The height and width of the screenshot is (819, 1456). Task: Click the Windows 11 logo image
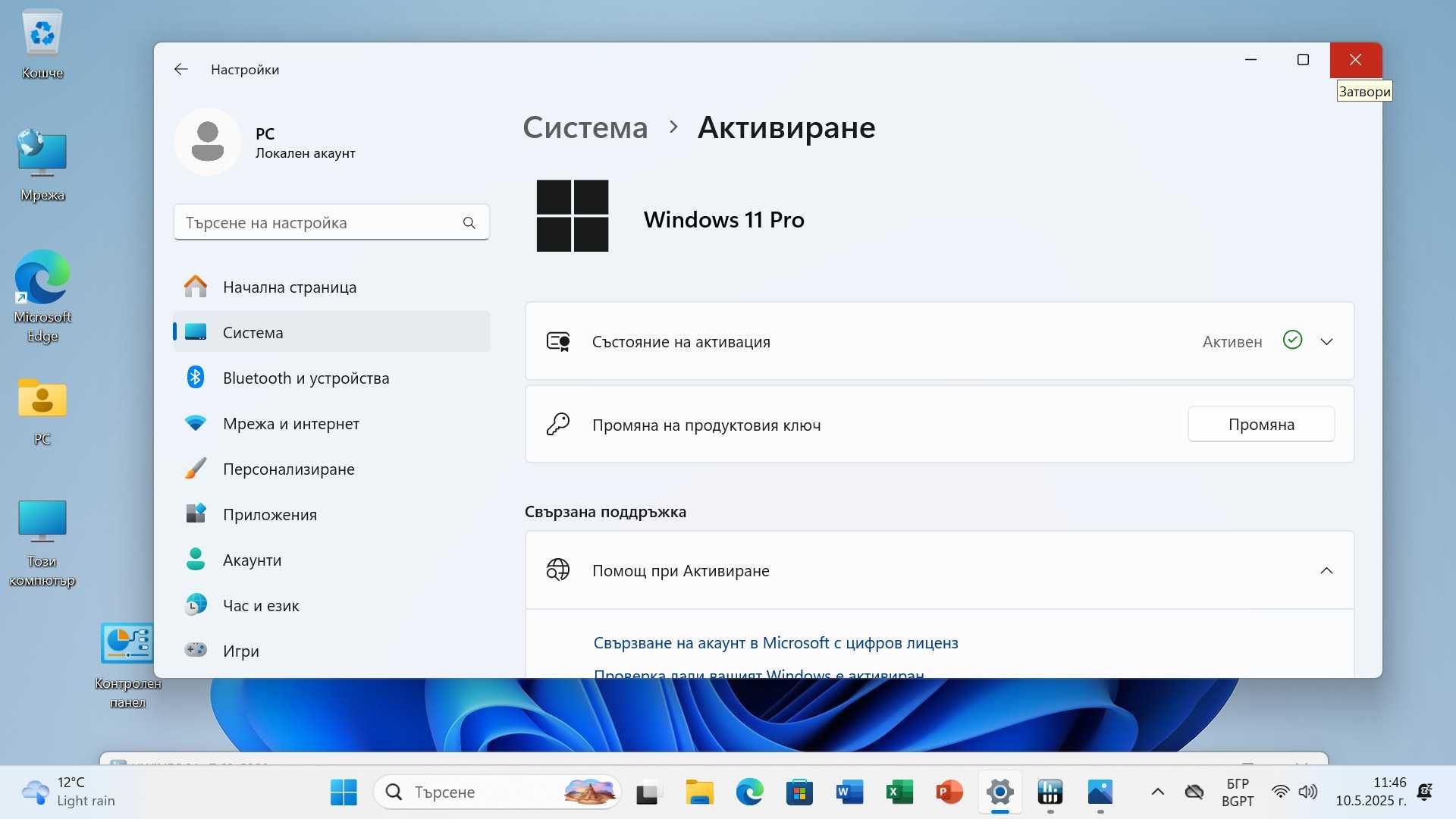click(x=573, y=216)
